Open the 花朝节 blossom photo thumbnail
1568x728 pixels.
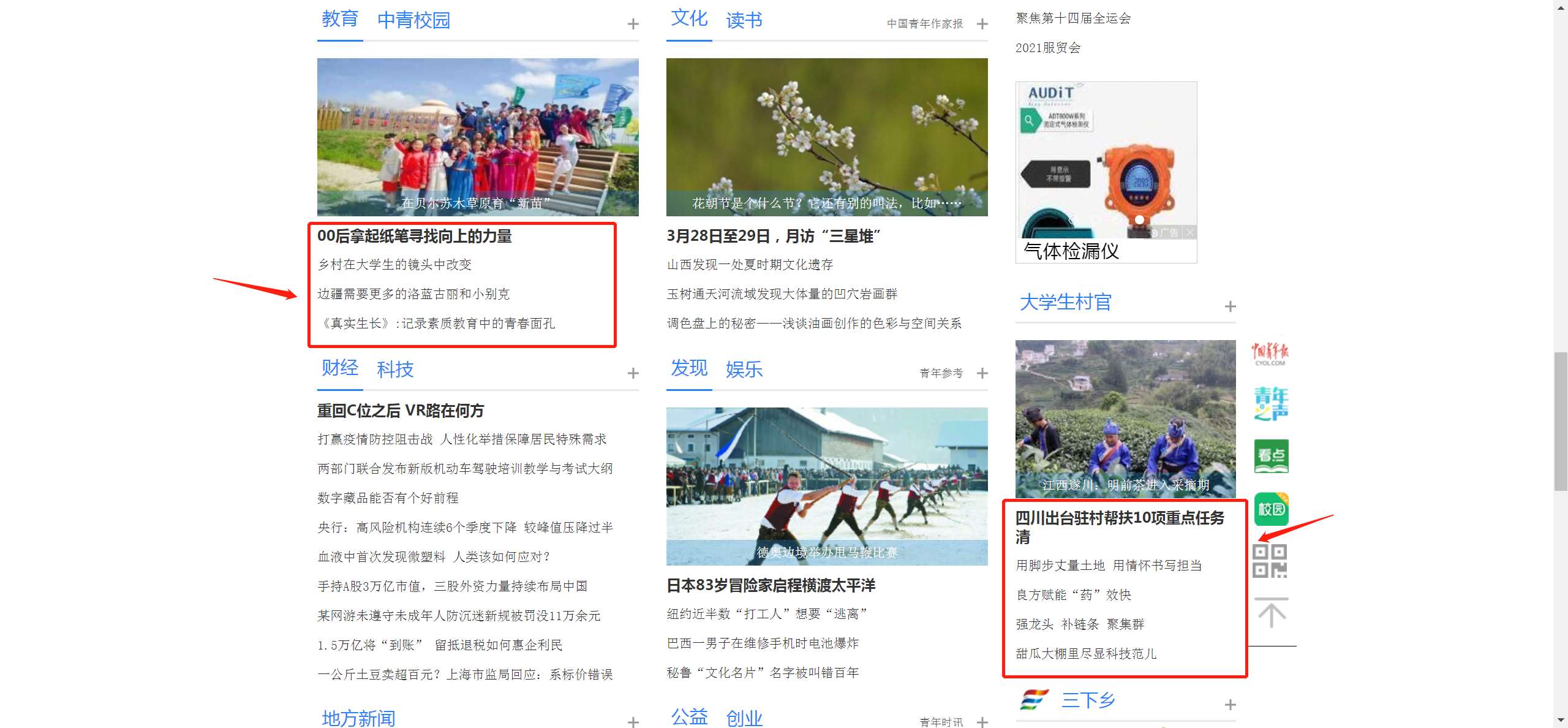tap(827, 137)
